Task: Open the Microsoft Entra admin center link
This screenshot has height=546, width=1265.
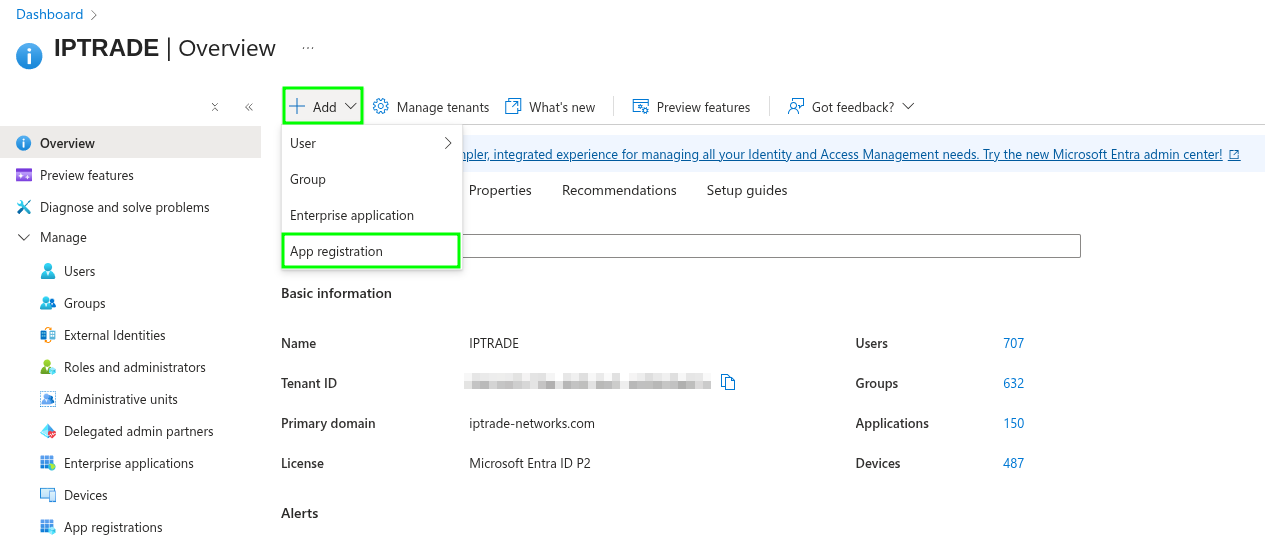Action: pos(842,155)
